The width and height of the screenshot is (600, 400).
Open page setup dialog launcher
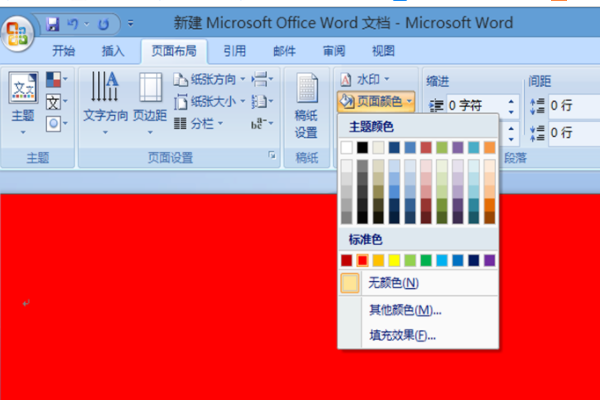point(272,155)
